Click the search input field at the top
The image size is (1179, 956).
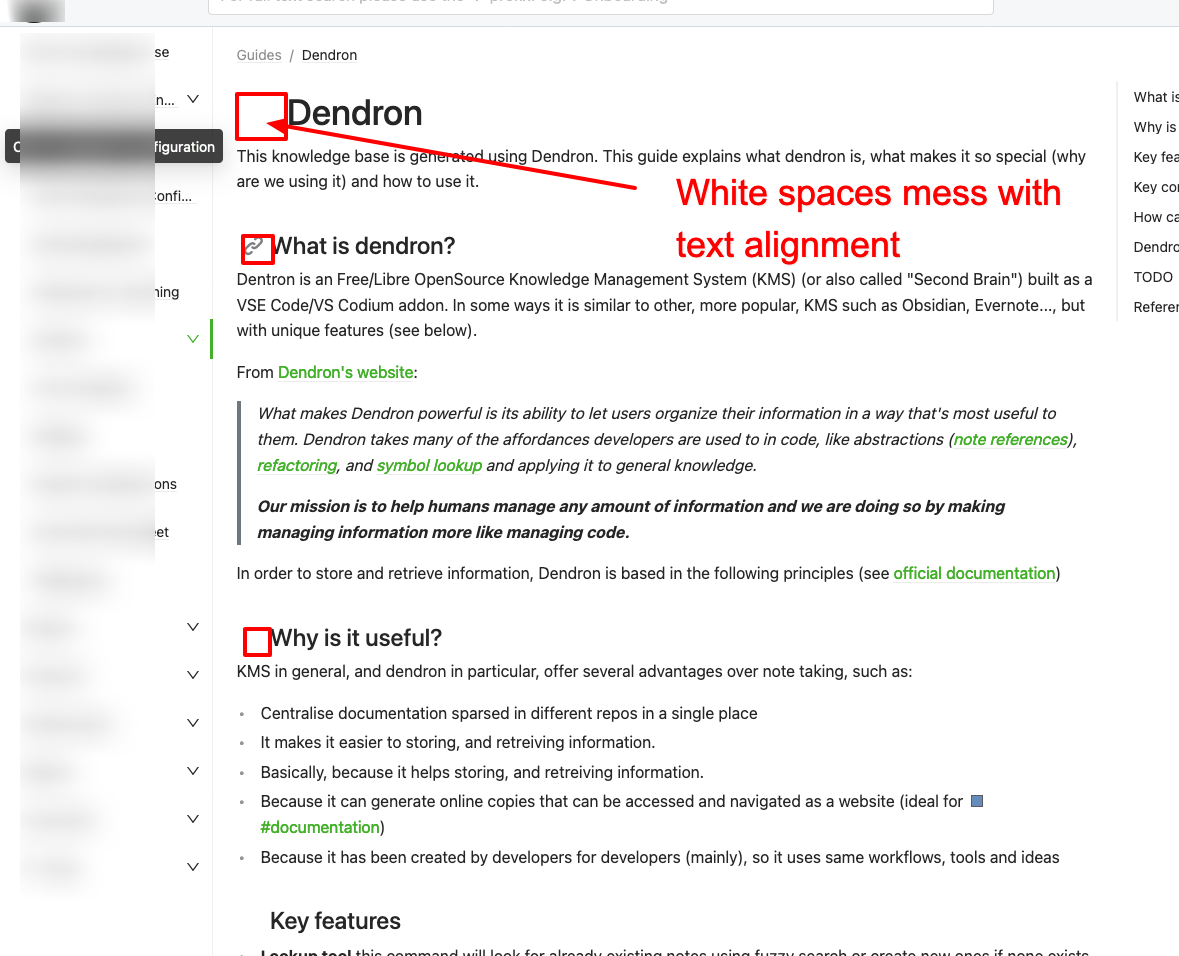click(x=600, y=6)
